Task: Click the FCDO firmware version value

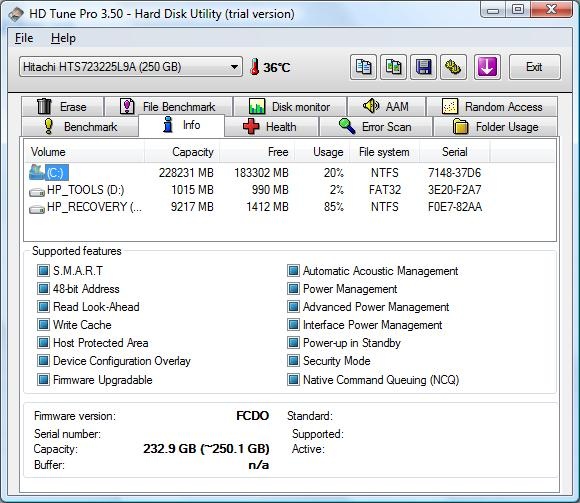Action: [x=252, y=416]
